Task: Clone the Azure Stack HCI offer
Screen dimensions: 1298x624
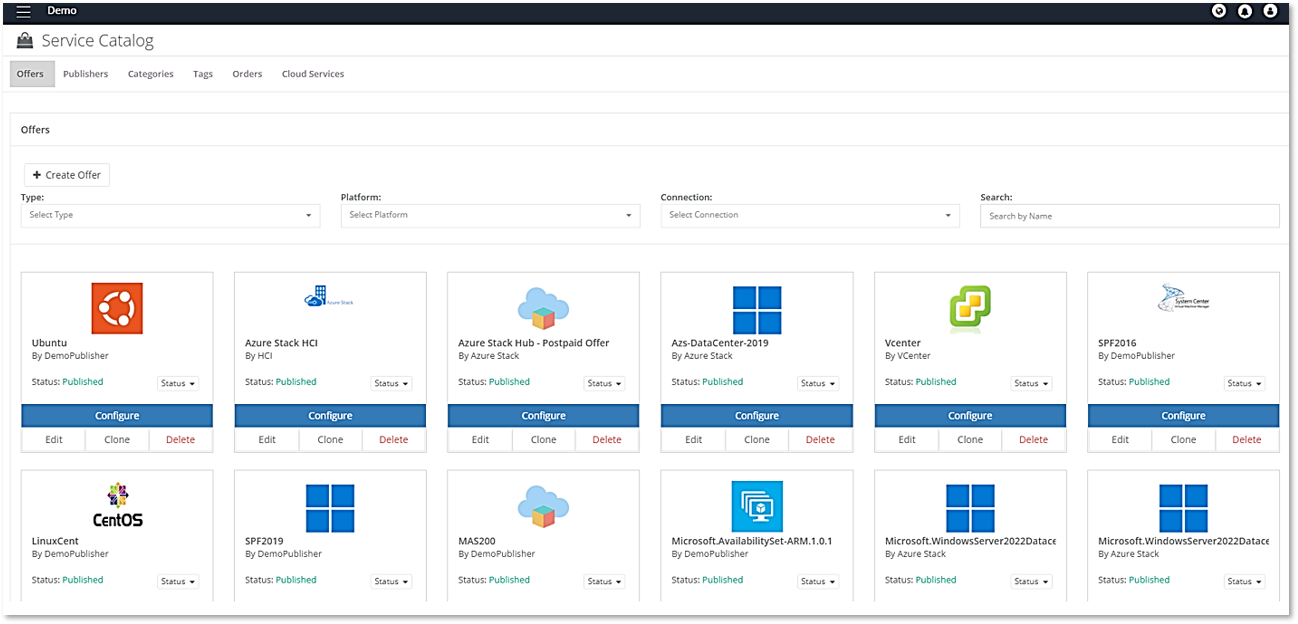Action: click(x=330, y=440)
